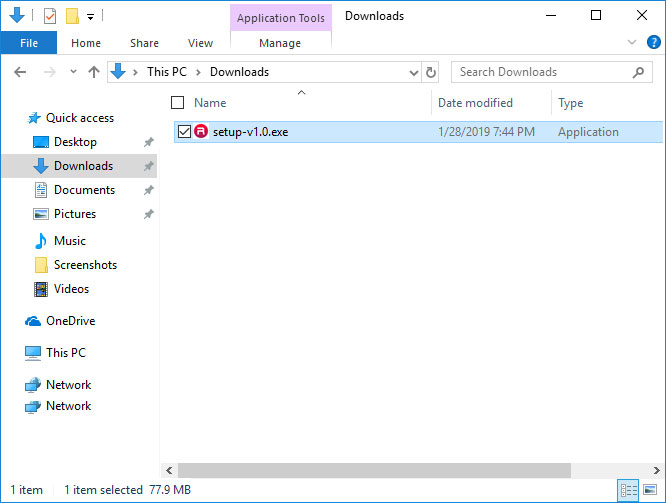Click the Videos film strip icon

point(41,289)
